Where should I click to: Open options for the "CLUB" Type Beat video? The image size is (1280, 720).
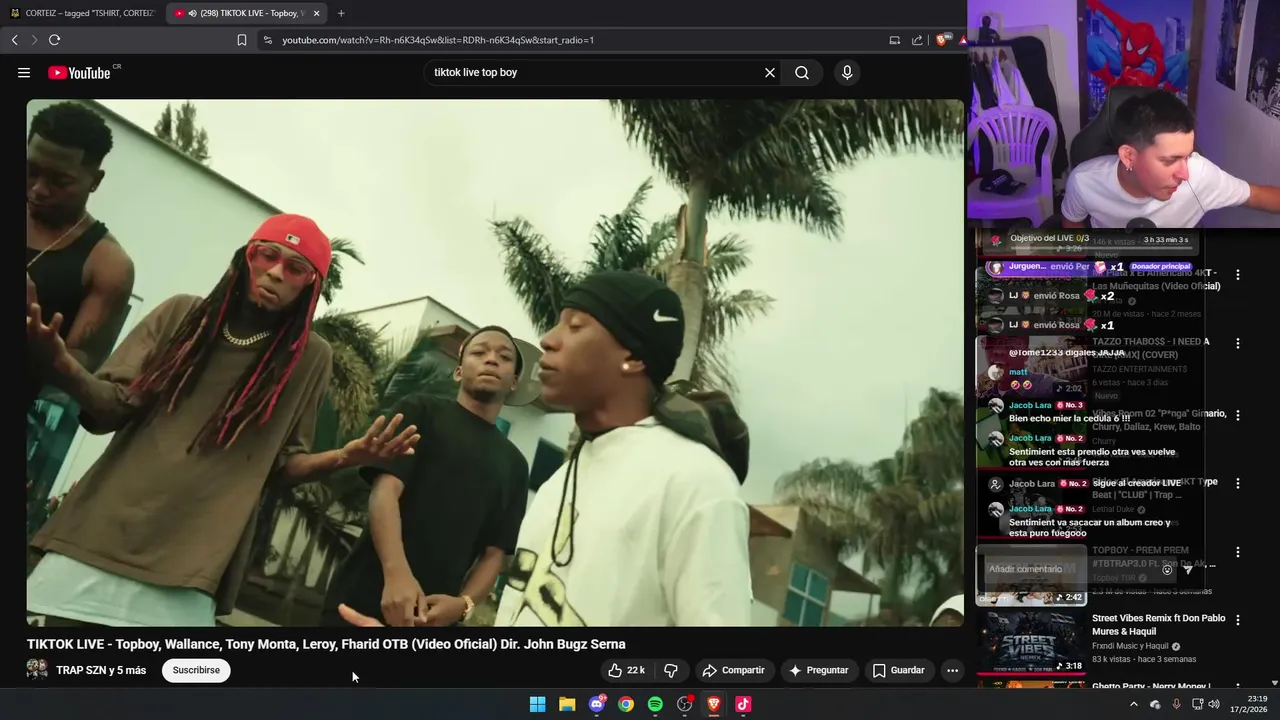click(1237, 483)
